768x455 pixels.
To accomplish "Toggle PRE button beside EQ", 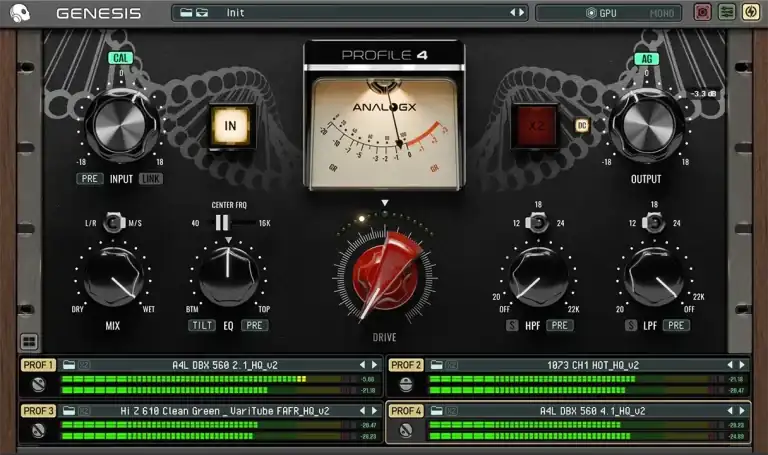I will (254, 325).
